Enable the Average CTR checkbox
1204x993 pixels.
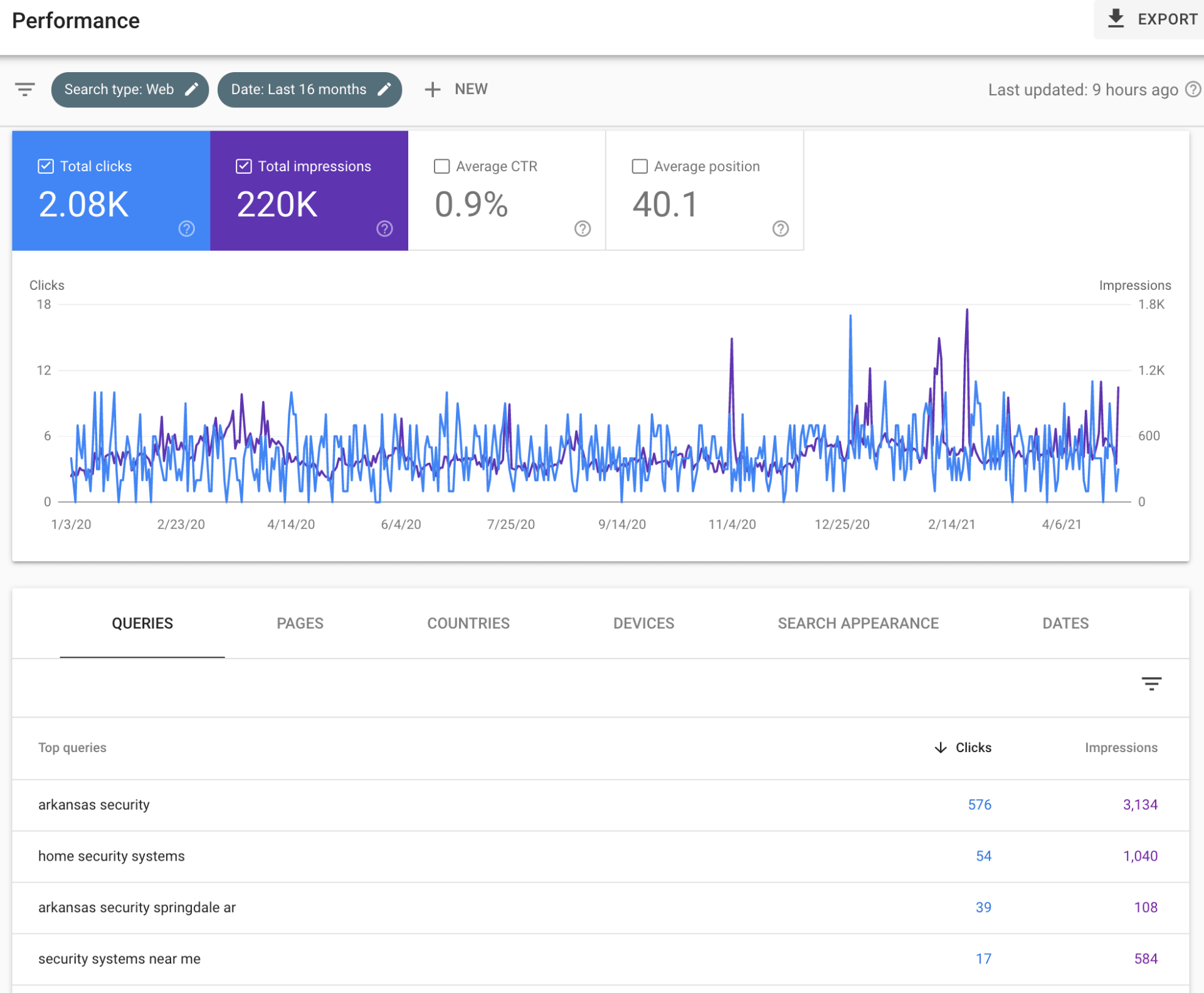pos(441,166)
